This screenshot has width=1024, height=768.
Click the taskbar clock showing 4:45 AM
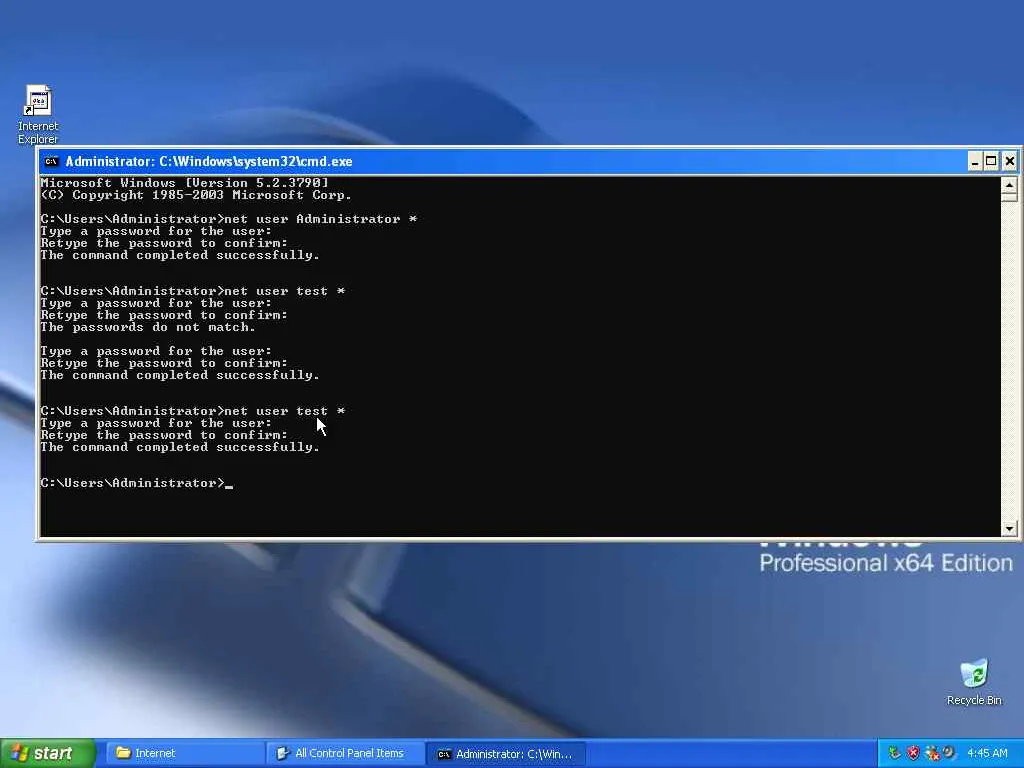[x=987, y=753]
